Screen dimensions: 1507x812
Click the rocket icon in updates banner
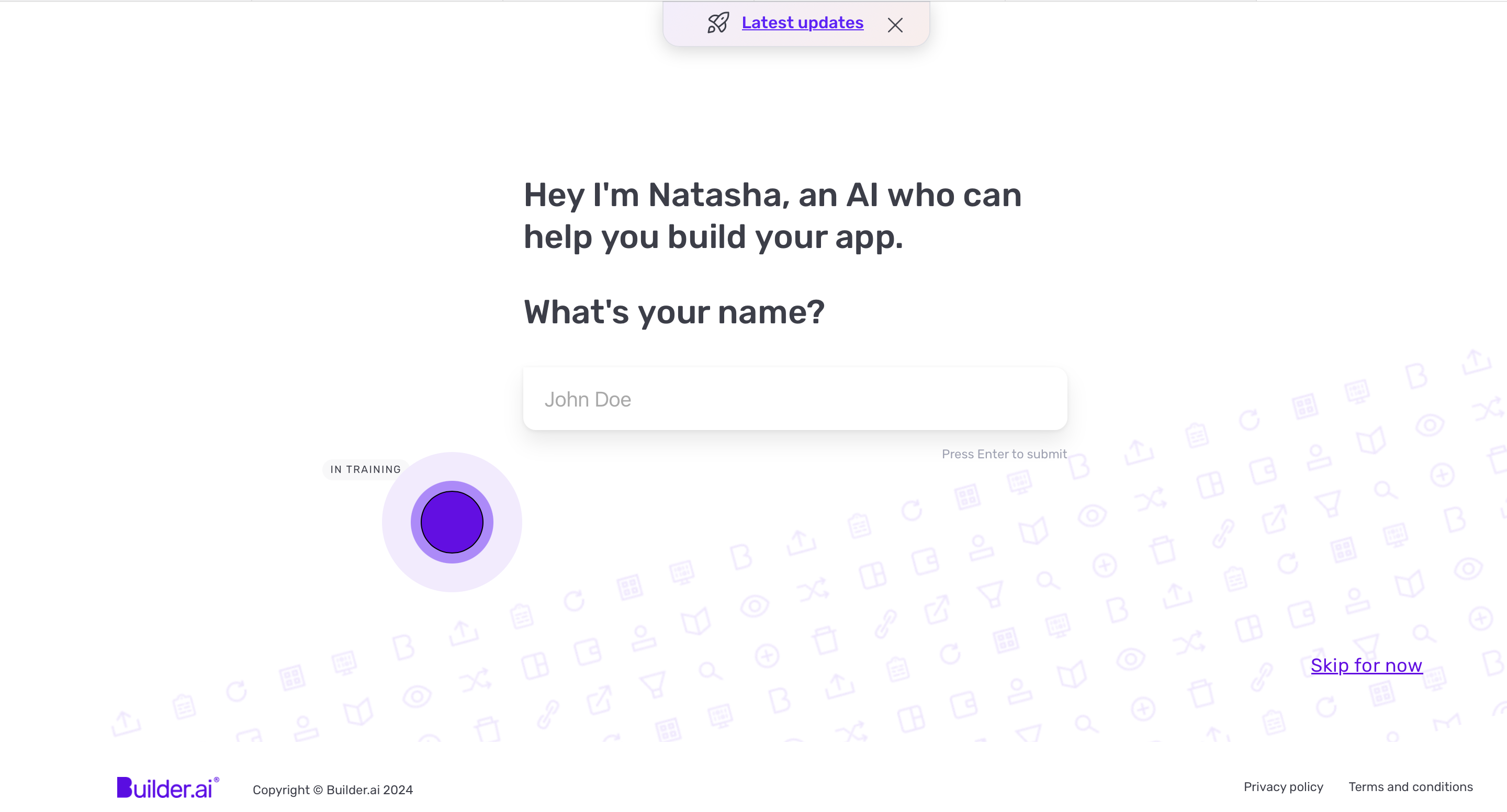click(718, 23)
